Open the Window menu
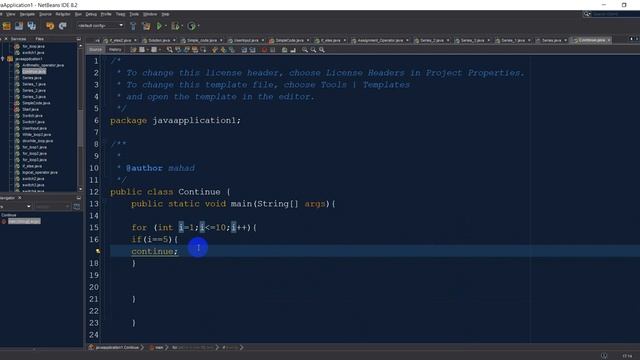The width and height of the screenshot is (640, 360). 150,14
